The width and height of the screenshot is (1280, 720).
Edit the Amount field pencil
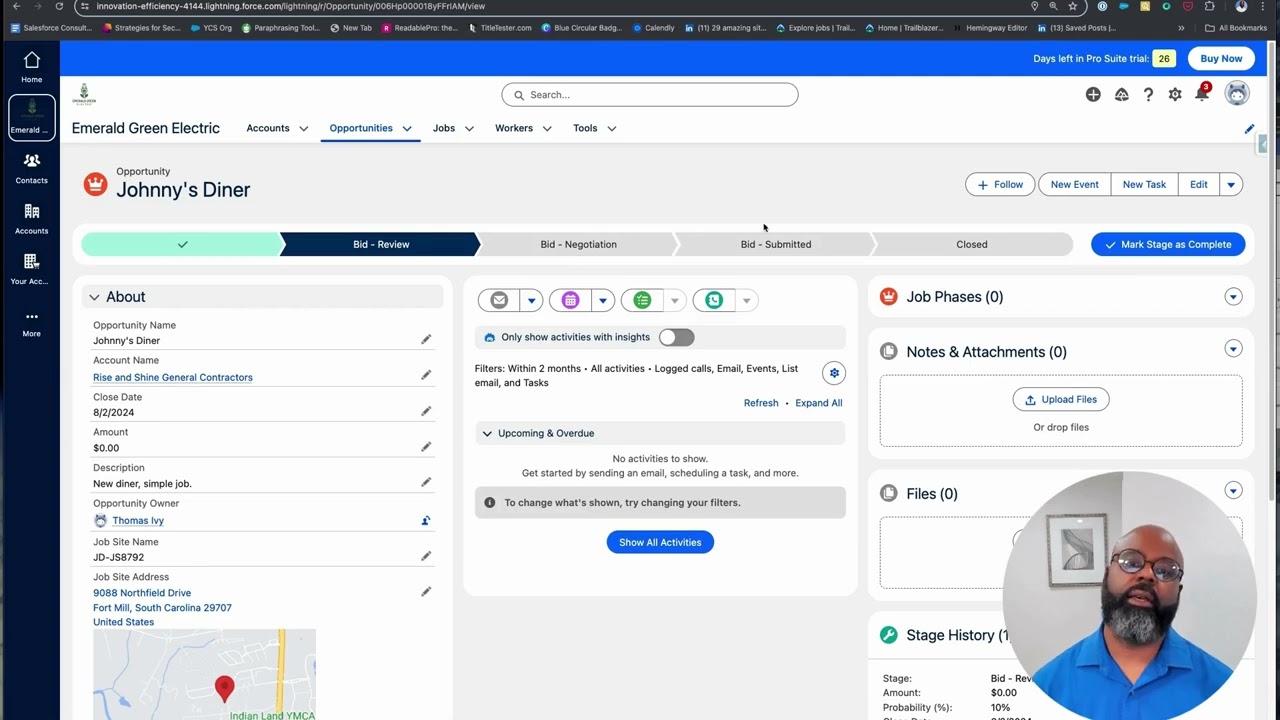click(426, 447)
